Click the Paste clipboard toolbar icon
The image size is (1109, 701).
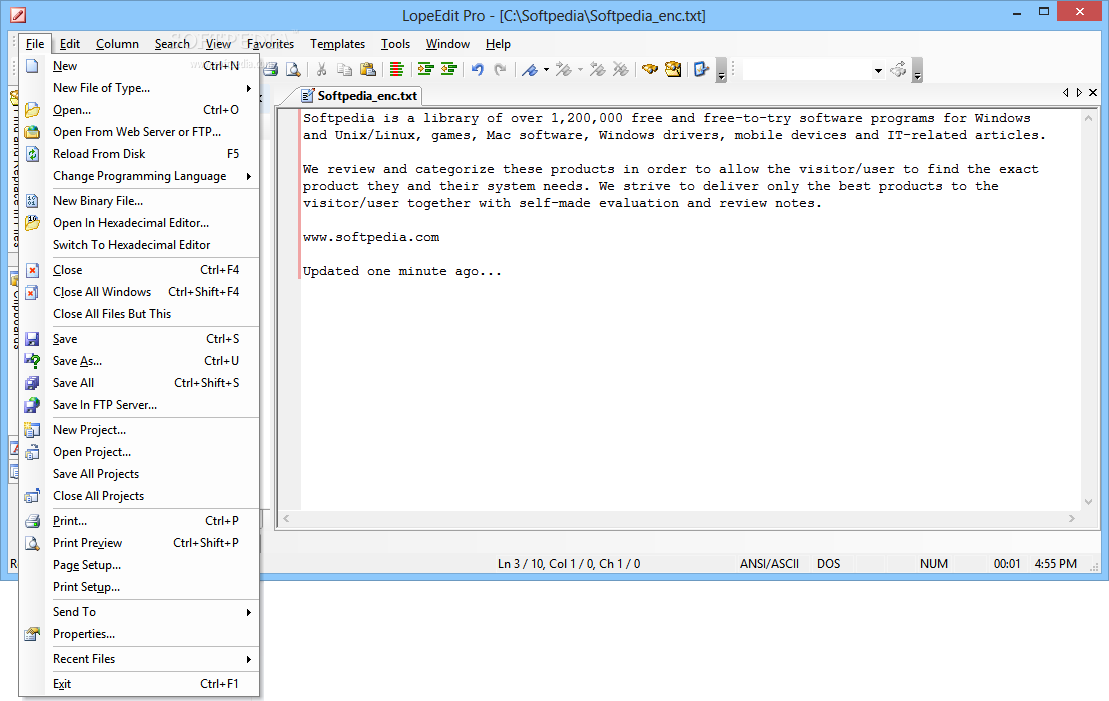pos(367,69)
